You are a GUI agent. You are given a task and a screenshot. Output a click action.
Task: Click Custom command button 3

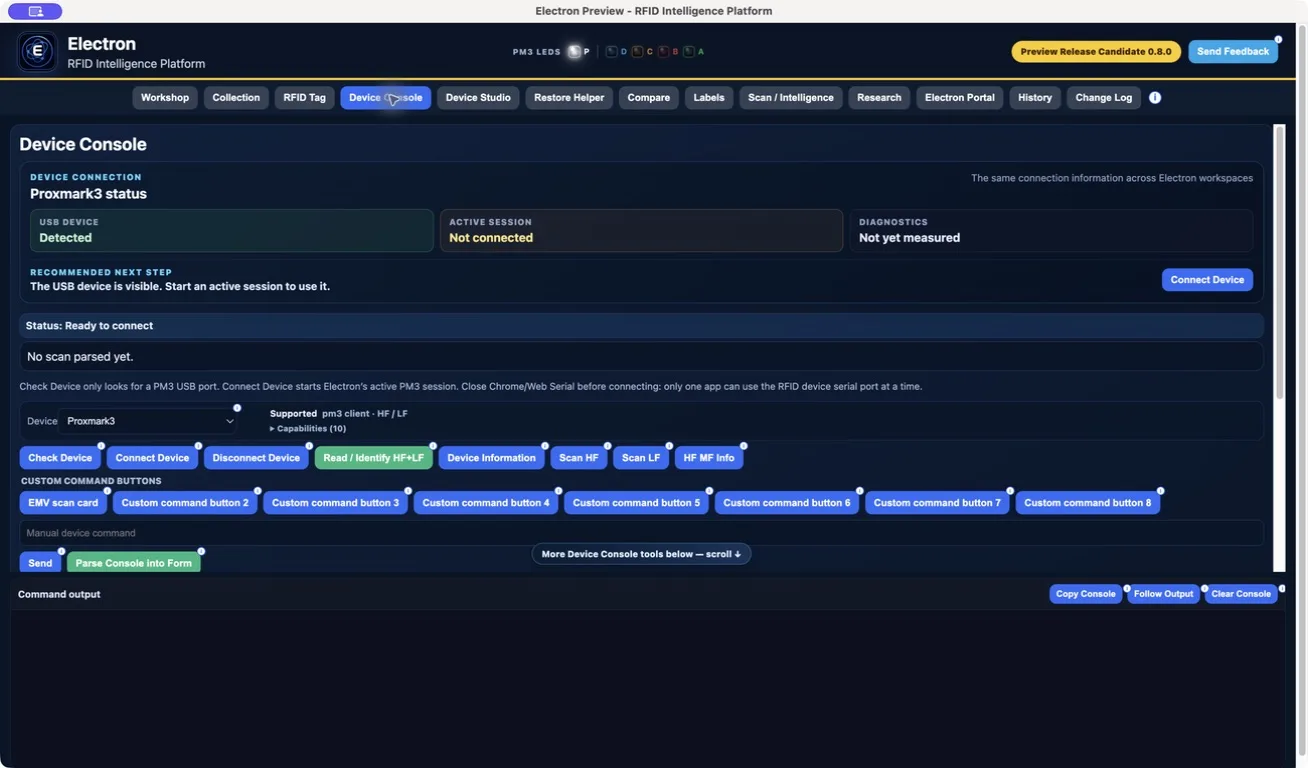pos(336,503)
